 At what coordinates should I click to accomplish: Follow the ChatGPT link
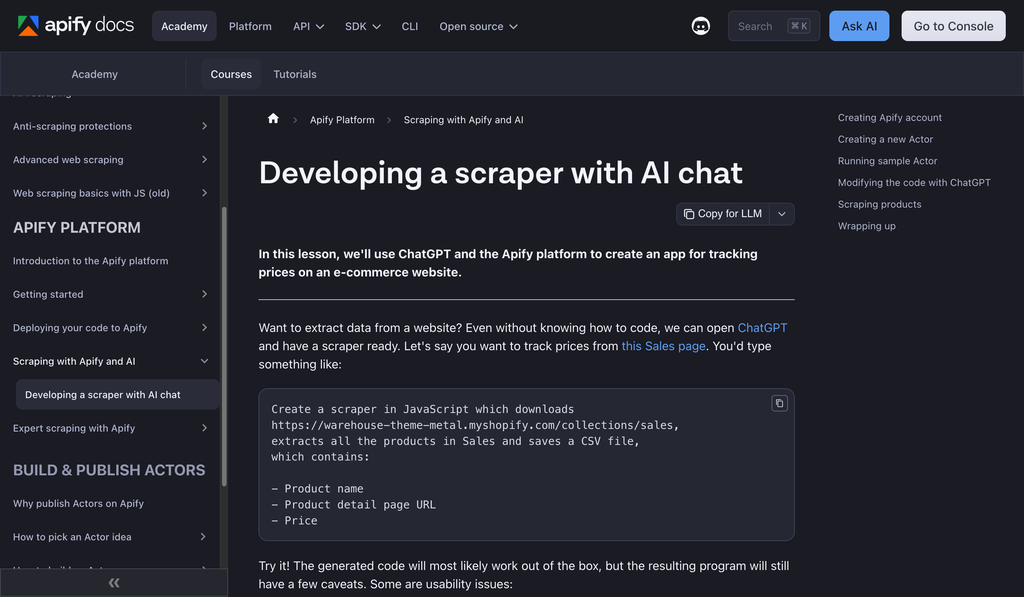pos(762,328)
